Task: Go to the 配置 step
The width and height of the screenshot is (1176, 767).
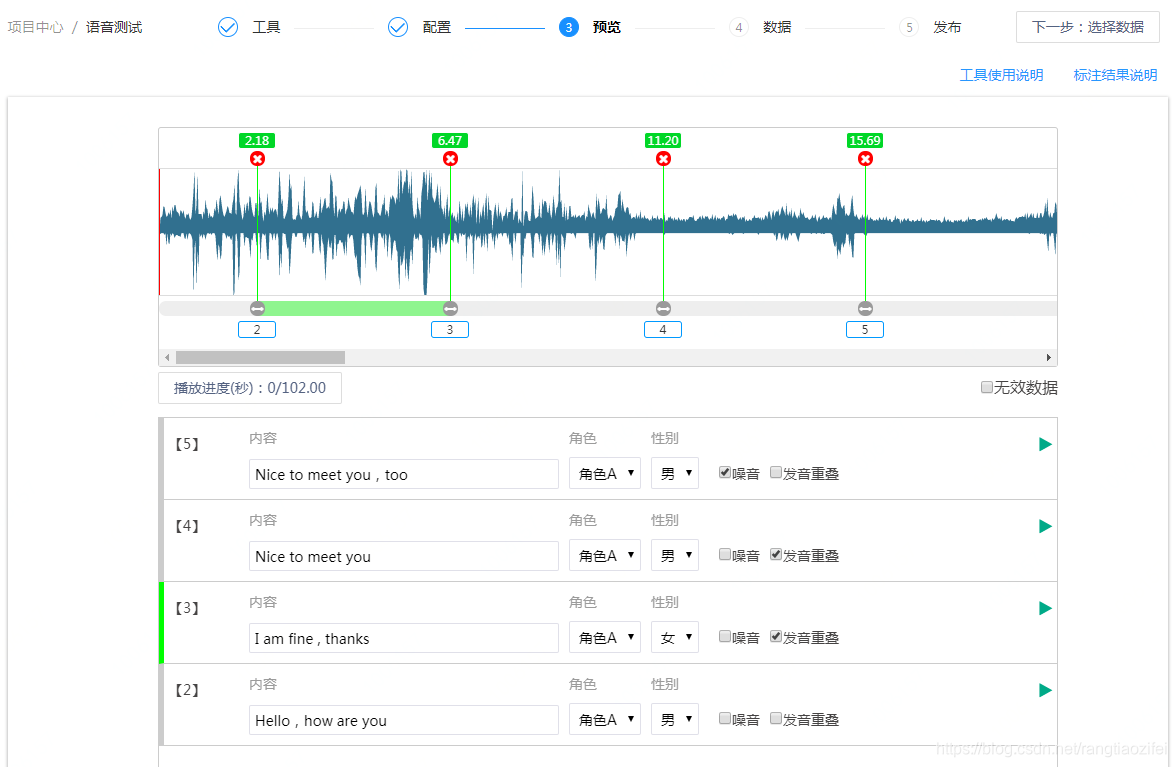Action: pyautogui.click(x=420, y=27)
